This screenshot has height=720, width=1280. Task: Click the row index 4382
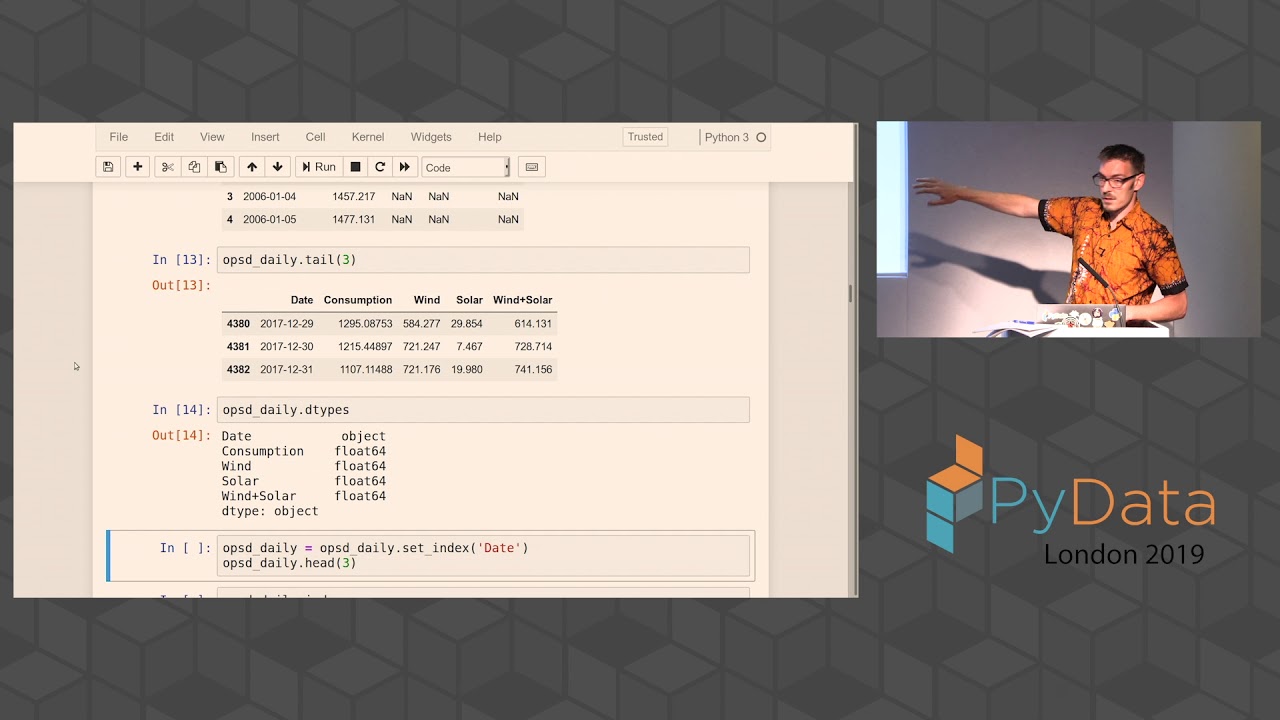click(x=238, y=370)
